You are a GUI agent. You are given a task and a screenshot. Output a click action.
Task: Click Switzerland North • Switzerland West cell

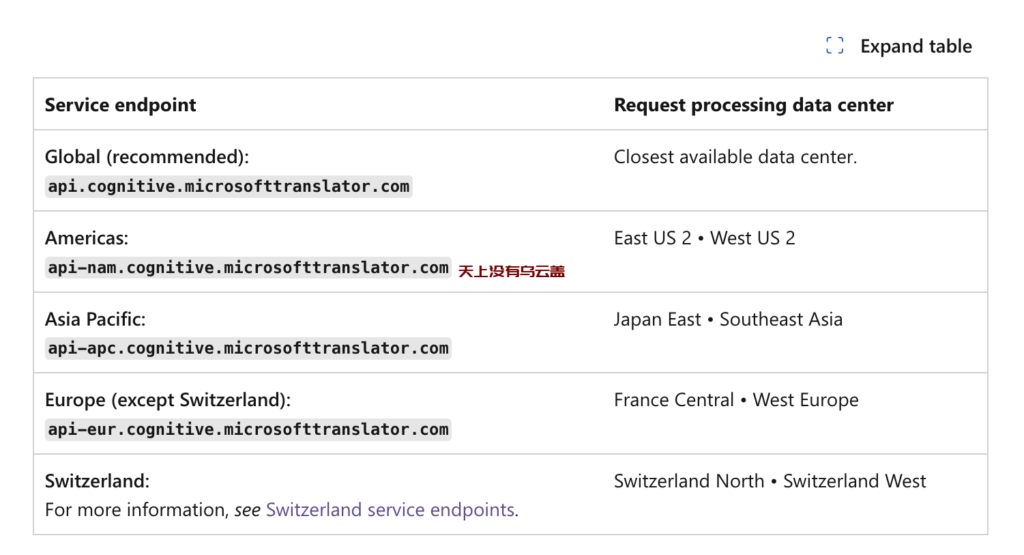tap(770, 481)
